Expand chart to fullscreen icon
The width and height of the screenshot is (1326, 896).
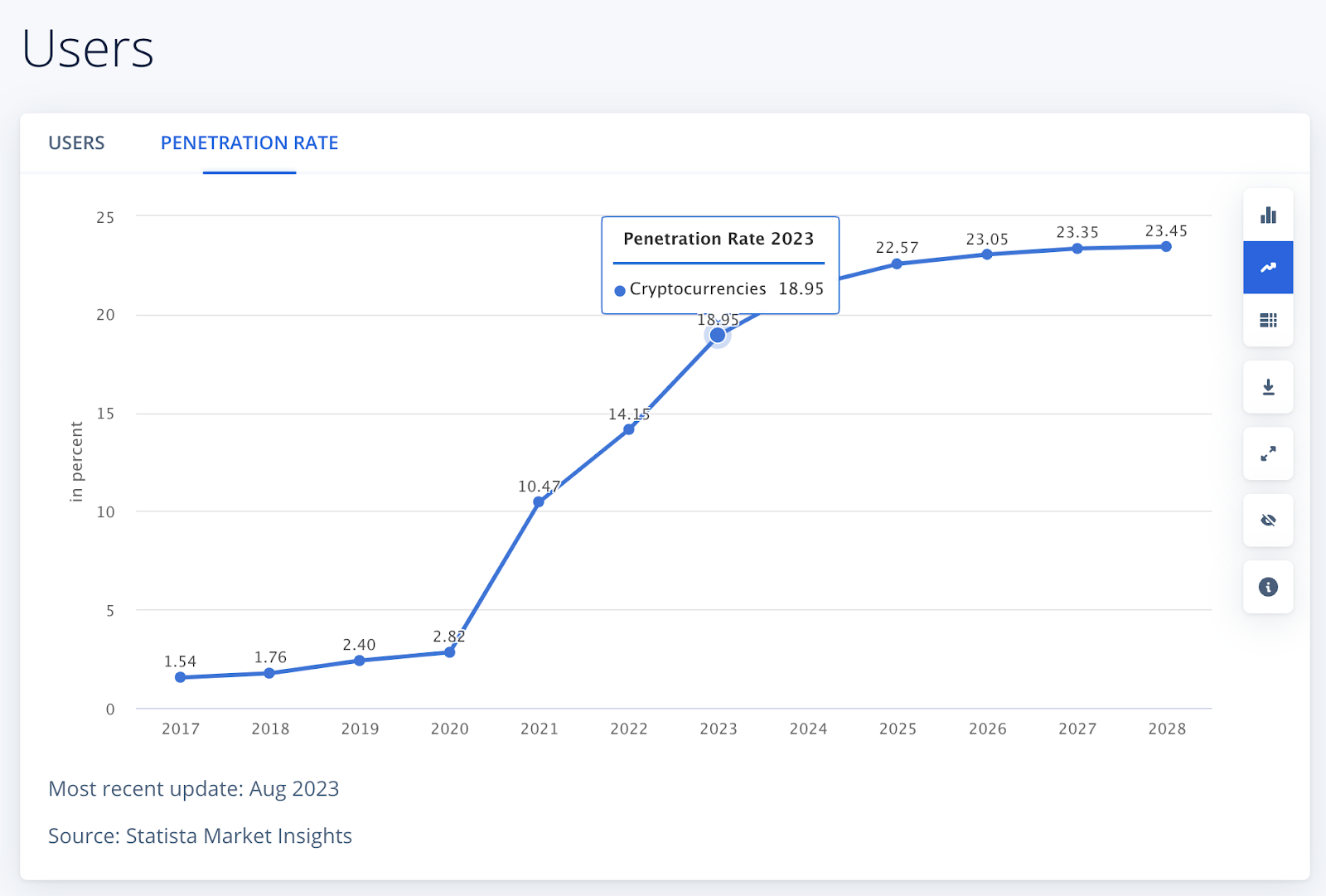tap(1268, 453)
